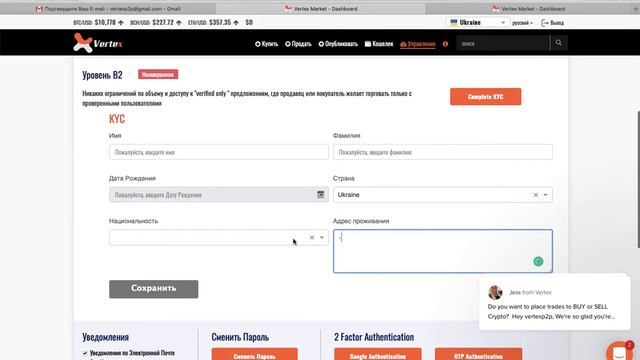This screenshot has width=640, height=360.
Task: Click the search magnifier icon
Action: pyautogui.click(x=558, y=43)
